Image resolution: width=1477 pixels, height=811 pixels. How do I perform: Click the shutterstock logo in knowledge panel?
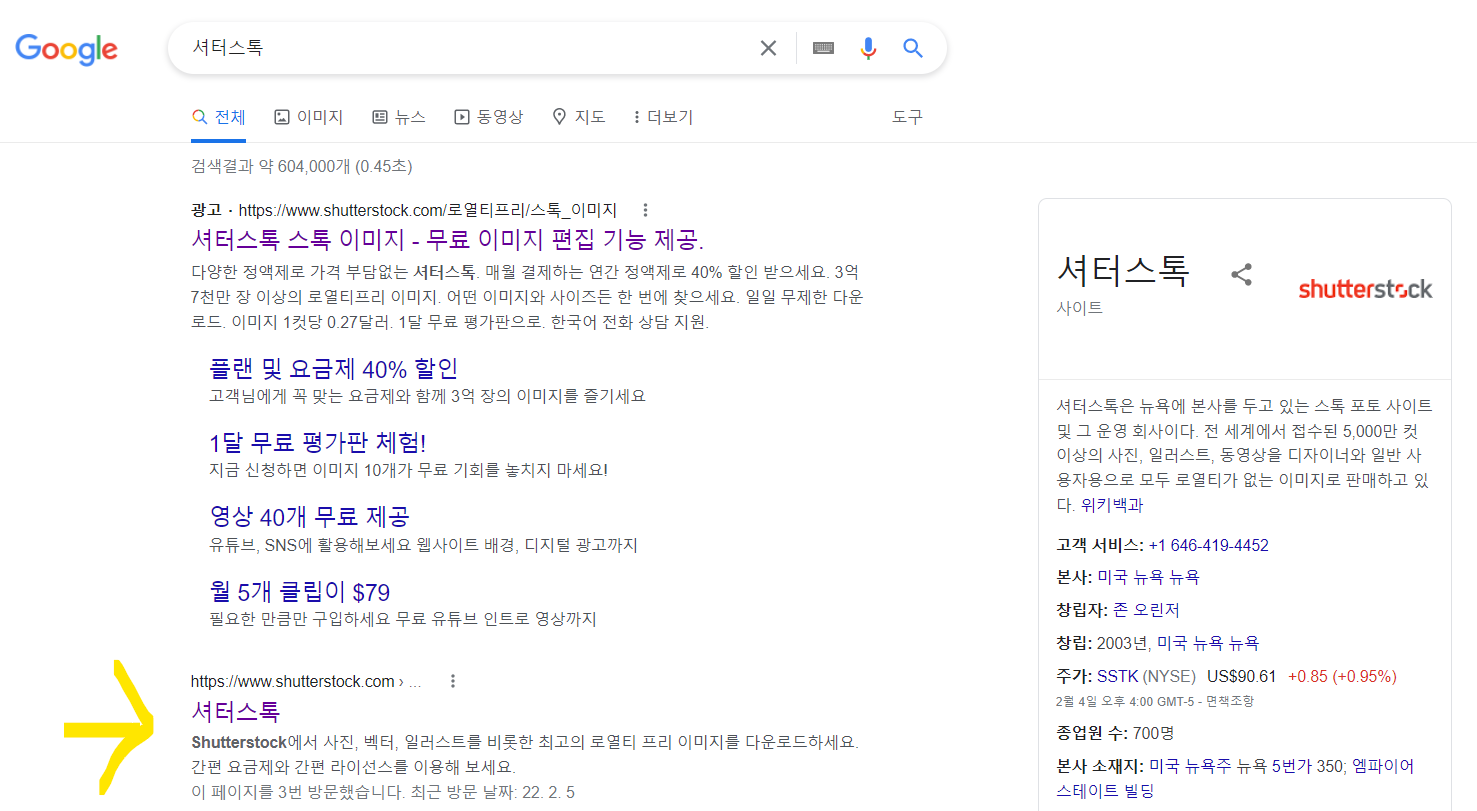[x=1365, y=289]
